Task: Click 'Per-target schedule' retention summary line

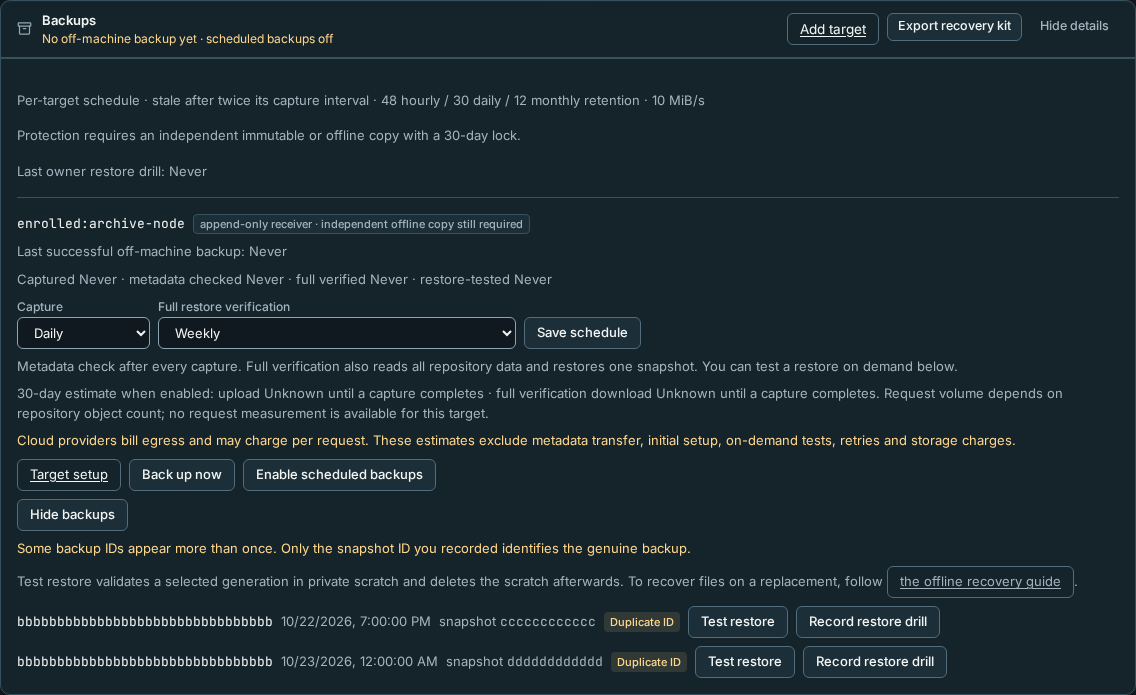Action: pyautogui.click(x=361, y=101)
